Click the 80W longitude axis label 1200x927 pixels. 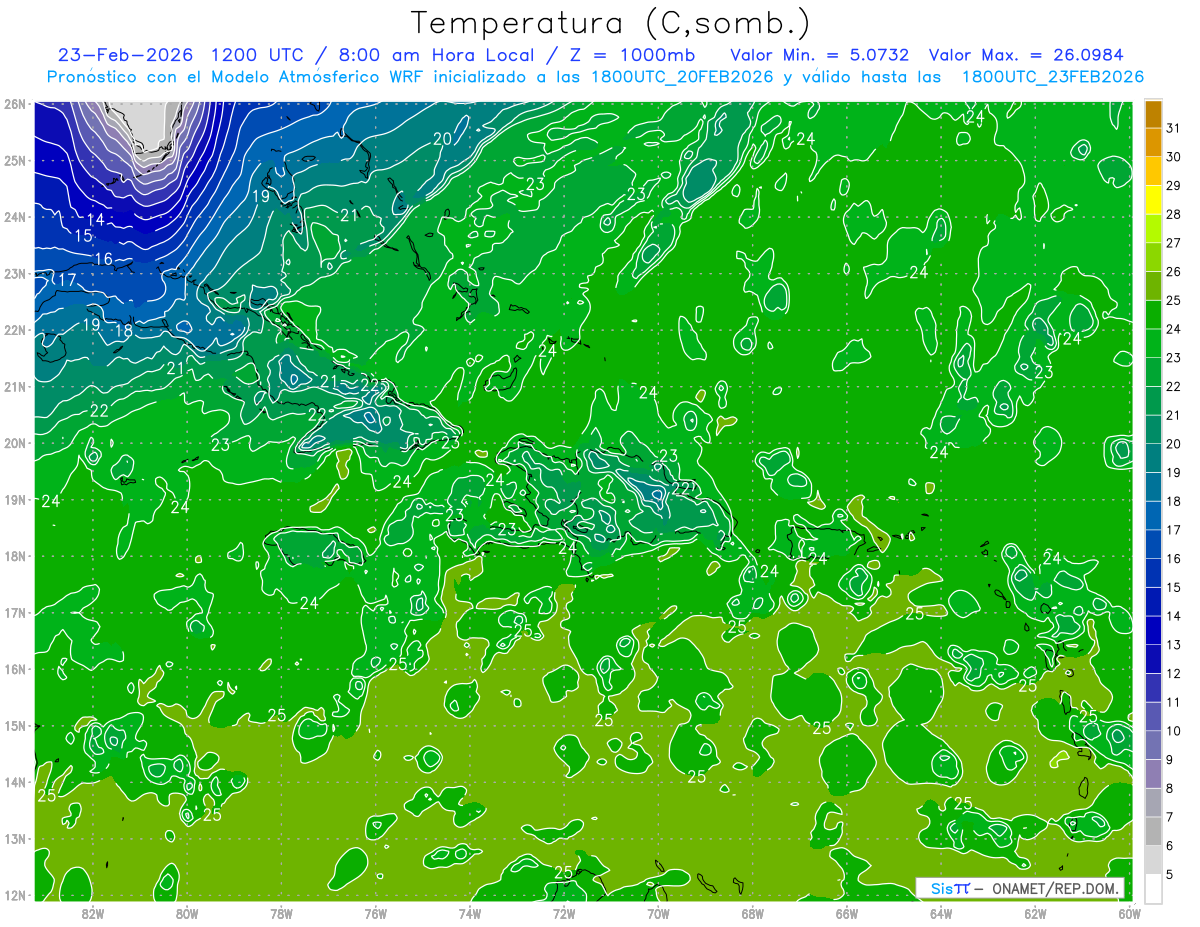click(x=187, y=914)
